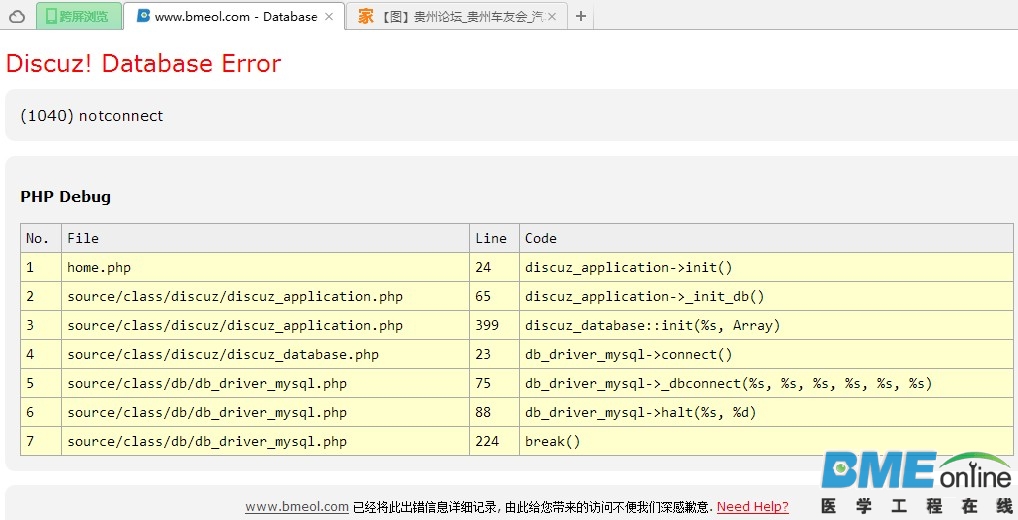Select home.php file cell
This screenshot has width=1018, height=520.
(265, 267)
